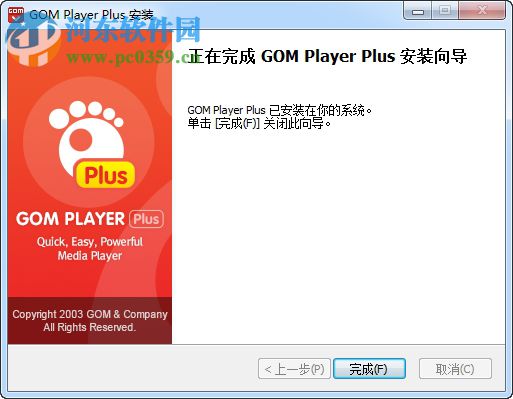This screenshot has width=513, height=399.
Task: Click the 取消(C) cancel button
Action: tap(455, 369)
